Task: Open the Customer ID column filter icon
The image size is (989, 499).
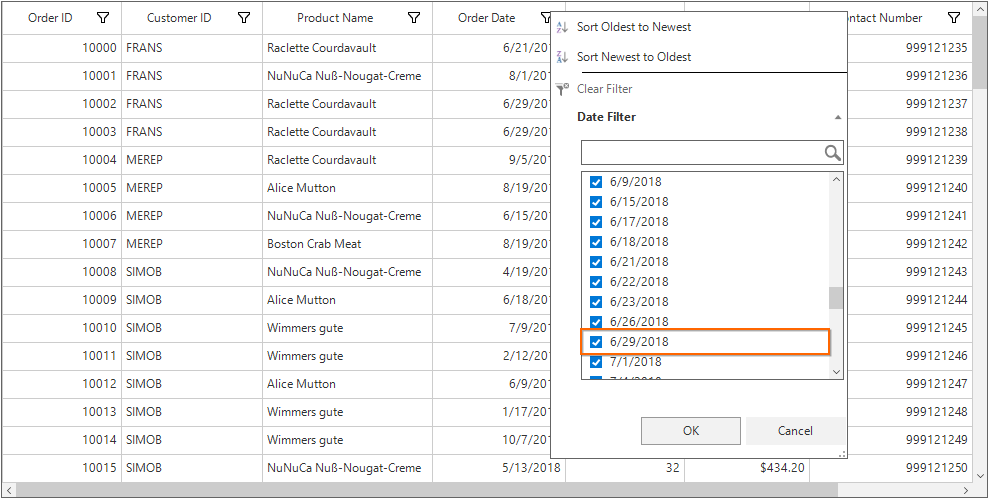Action: (244, 18)
